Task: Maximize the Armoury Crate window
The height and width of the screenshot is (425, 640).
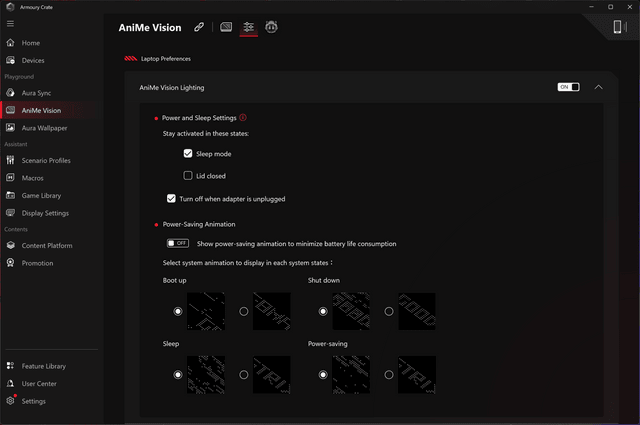Action: click(611, 7)
